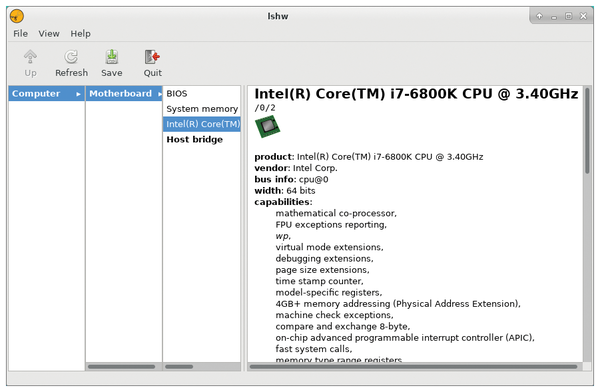Click the 'wp' capability text

point(283,236)
